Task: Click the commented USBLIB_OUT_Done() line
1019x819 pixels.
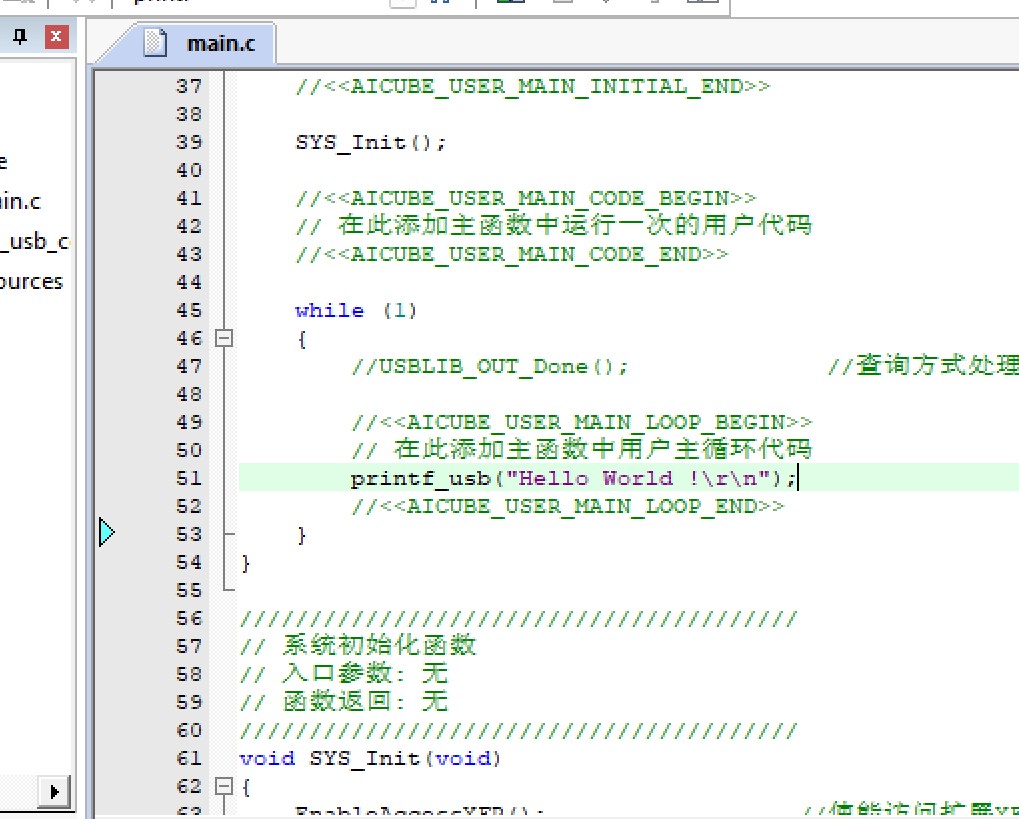Action: tap(490, 367)
